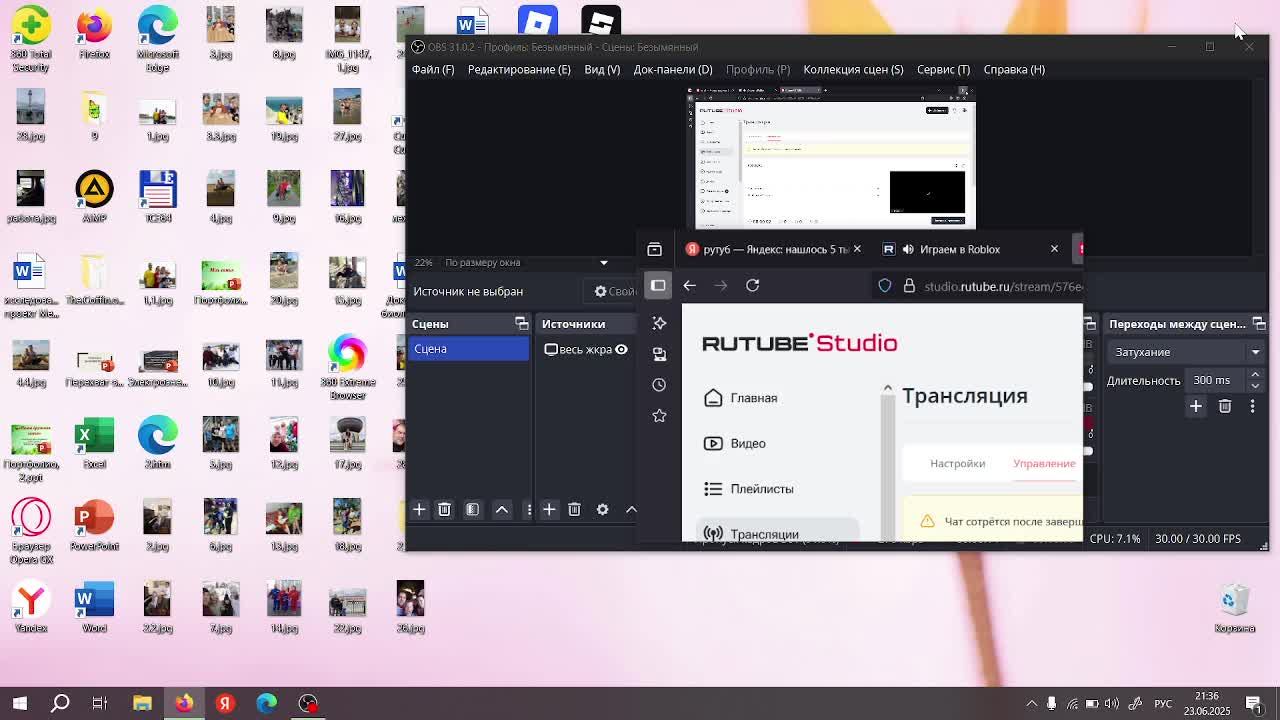Screen dimensions: 1280x720
Task: Open File Explorer from the taskbar
Action: (x=142, y=703)
